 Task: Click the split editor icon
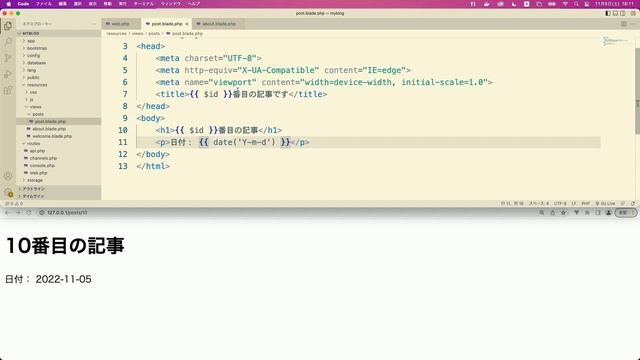pos(624,24)
